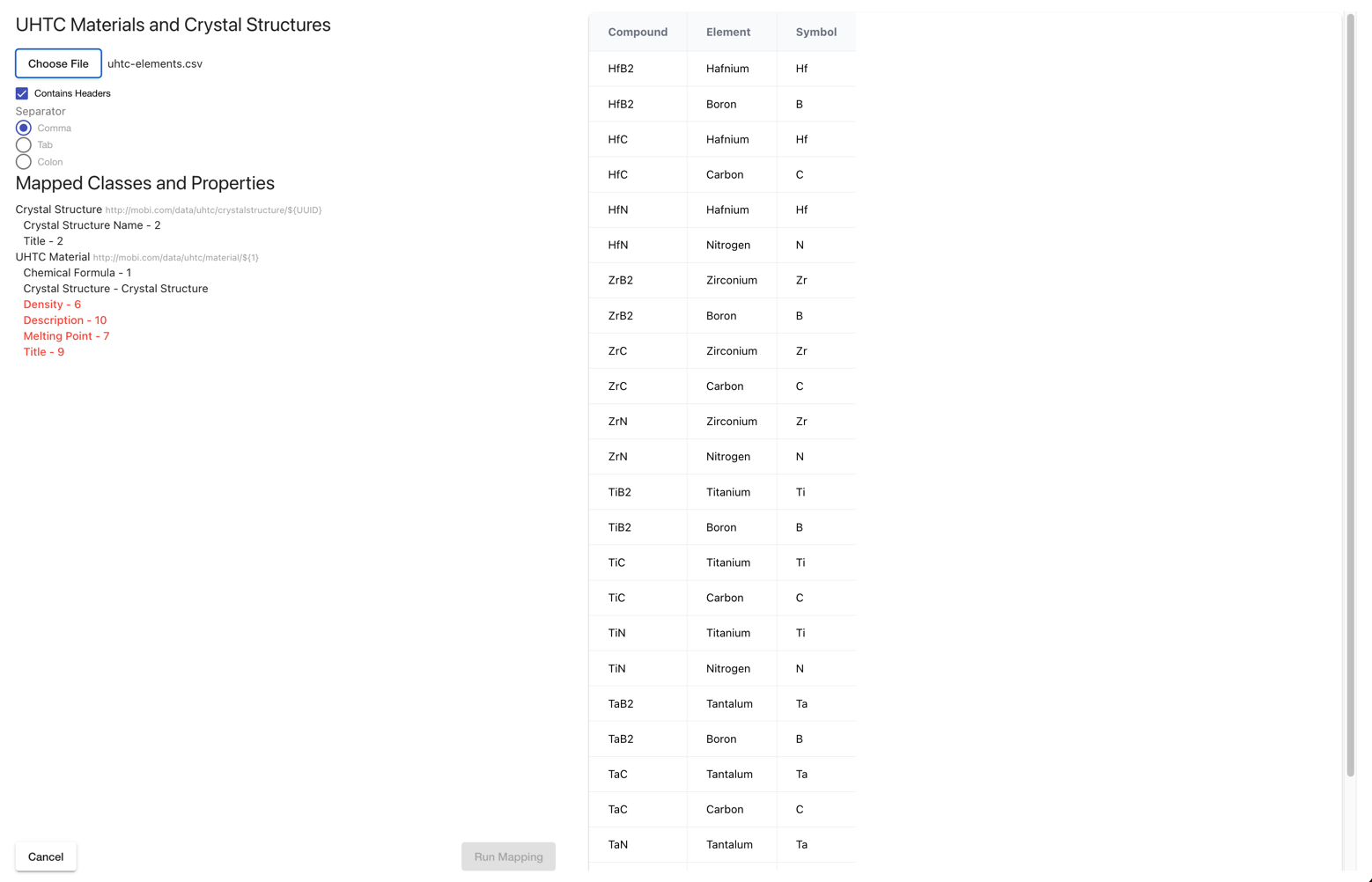The height and width of the screenshot is (882, 1372).
Task: Select the Comma separator option
Action: (x=23, y=128)
